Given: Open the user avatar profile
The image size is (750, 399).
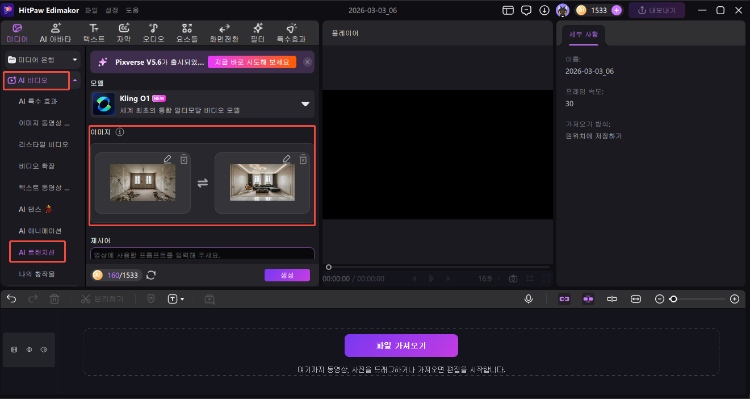Looking at the screenshot, I should (x=562, y=10).
